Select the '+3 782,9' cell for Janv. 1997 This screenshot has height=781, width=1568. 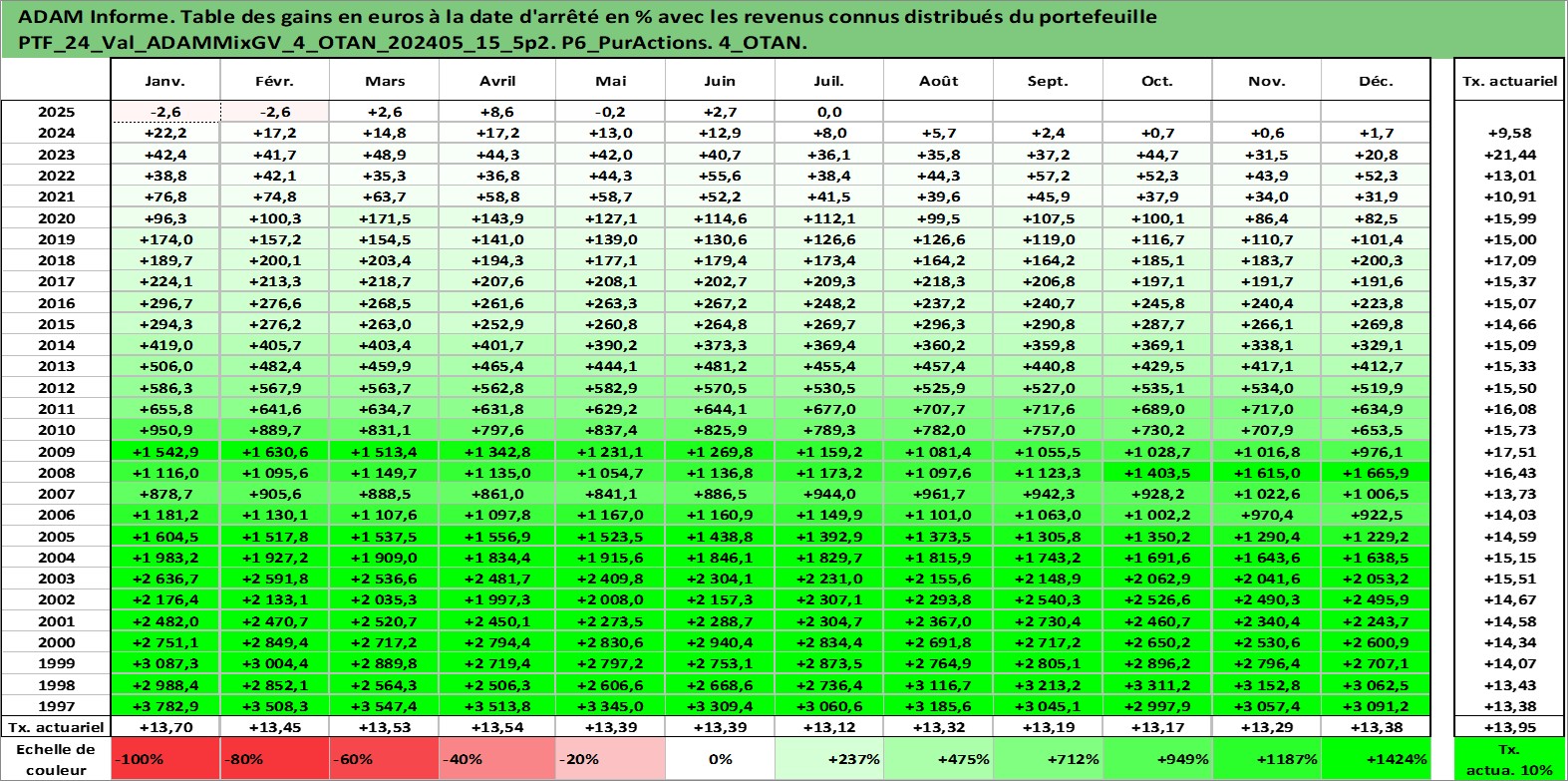click(165, 706)
